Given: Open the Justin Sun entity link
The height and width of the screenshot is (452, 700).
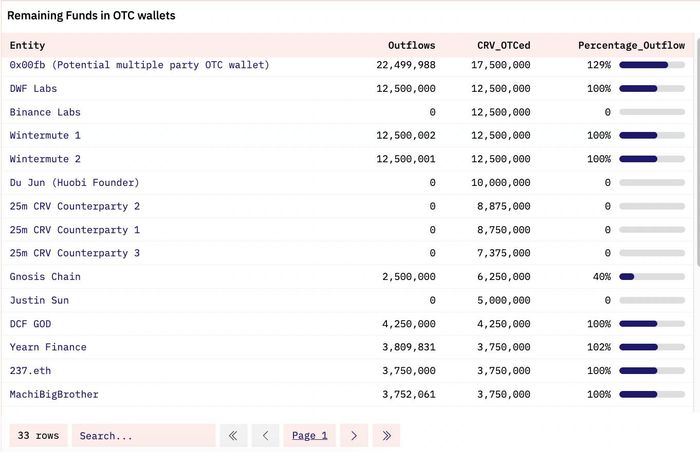Looking at the screenshot, I should (39, 300).
